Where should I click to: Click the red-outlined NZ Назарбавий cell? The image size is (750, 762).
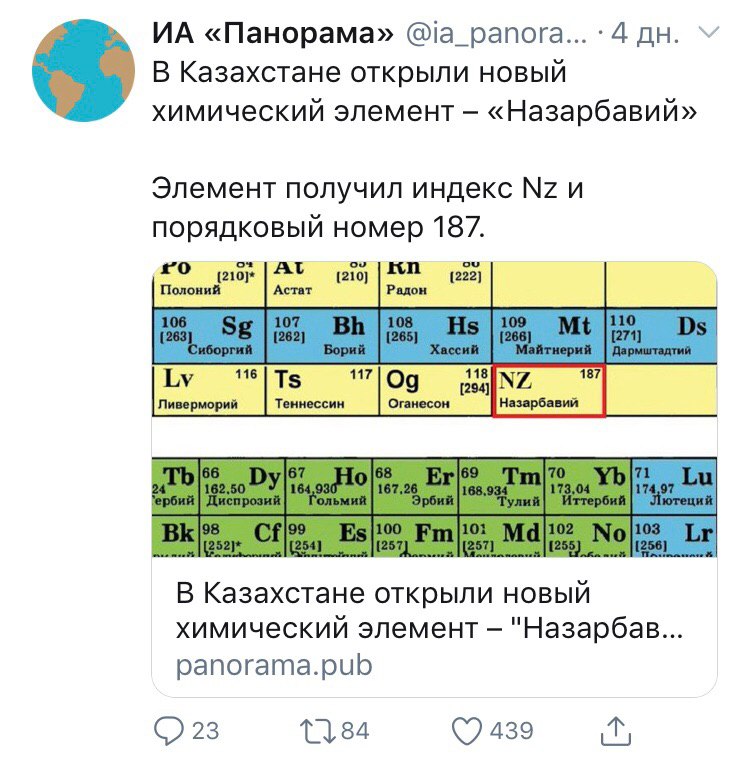[x=549, y=389]
